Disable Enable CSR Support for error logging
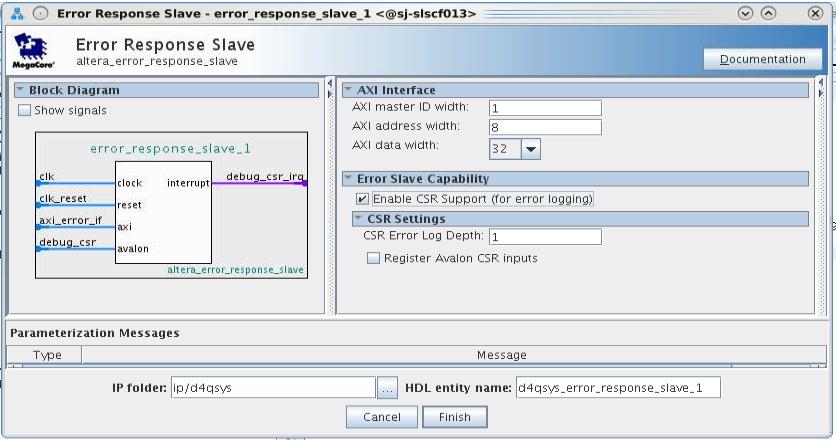 [362, 199]
